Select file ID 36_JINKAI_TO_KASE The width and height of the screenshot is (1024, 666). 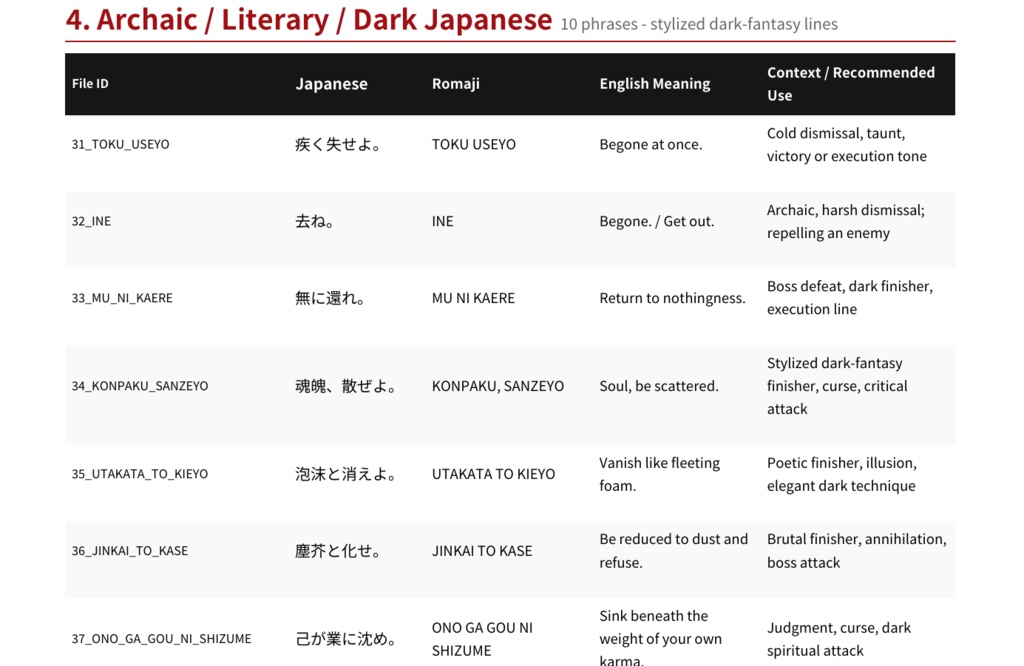(130, 551)
